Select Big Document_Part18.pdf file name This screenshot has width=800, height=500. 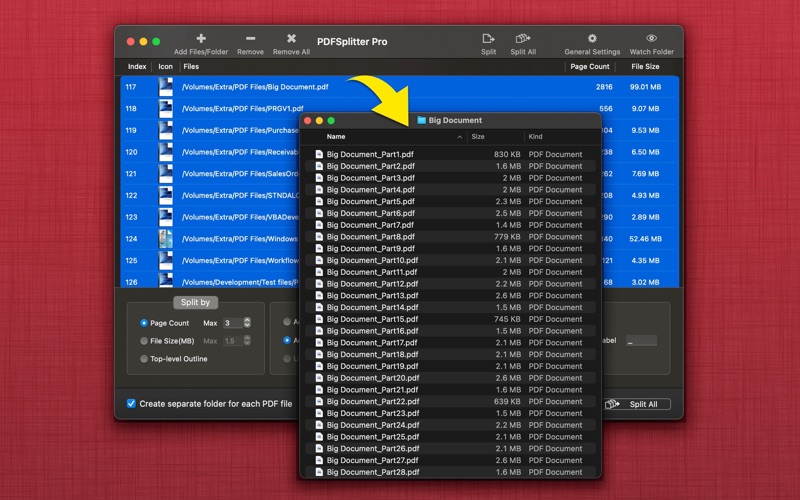pos(372,354)
